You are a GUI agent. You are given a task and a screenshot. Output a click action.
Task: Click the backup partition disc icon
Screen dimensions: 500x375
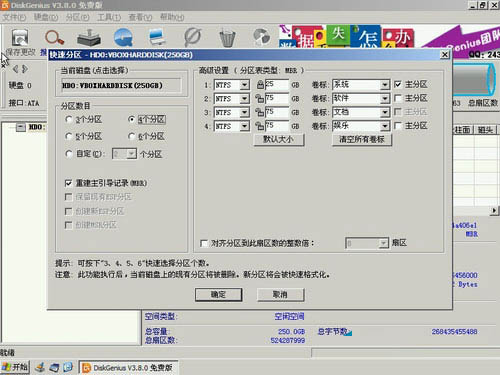[262, 37]
